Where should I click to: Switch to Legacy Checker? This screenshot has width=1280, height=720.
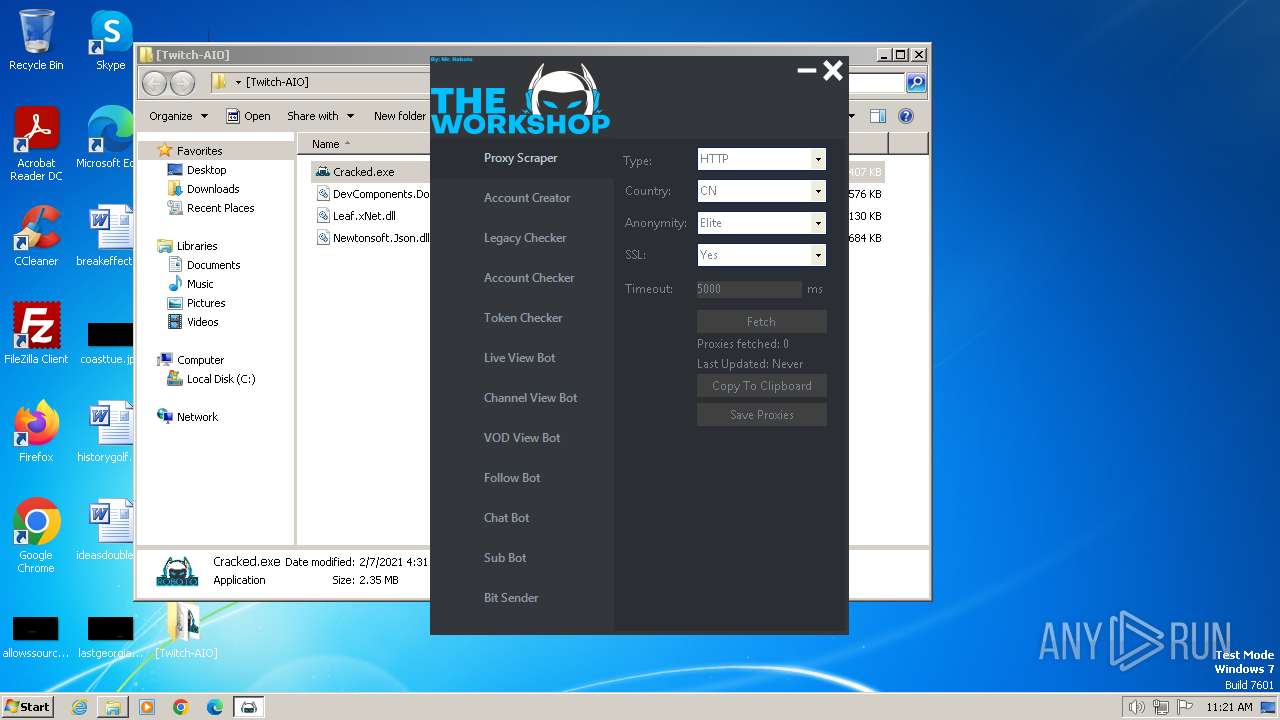pos(525,238)
